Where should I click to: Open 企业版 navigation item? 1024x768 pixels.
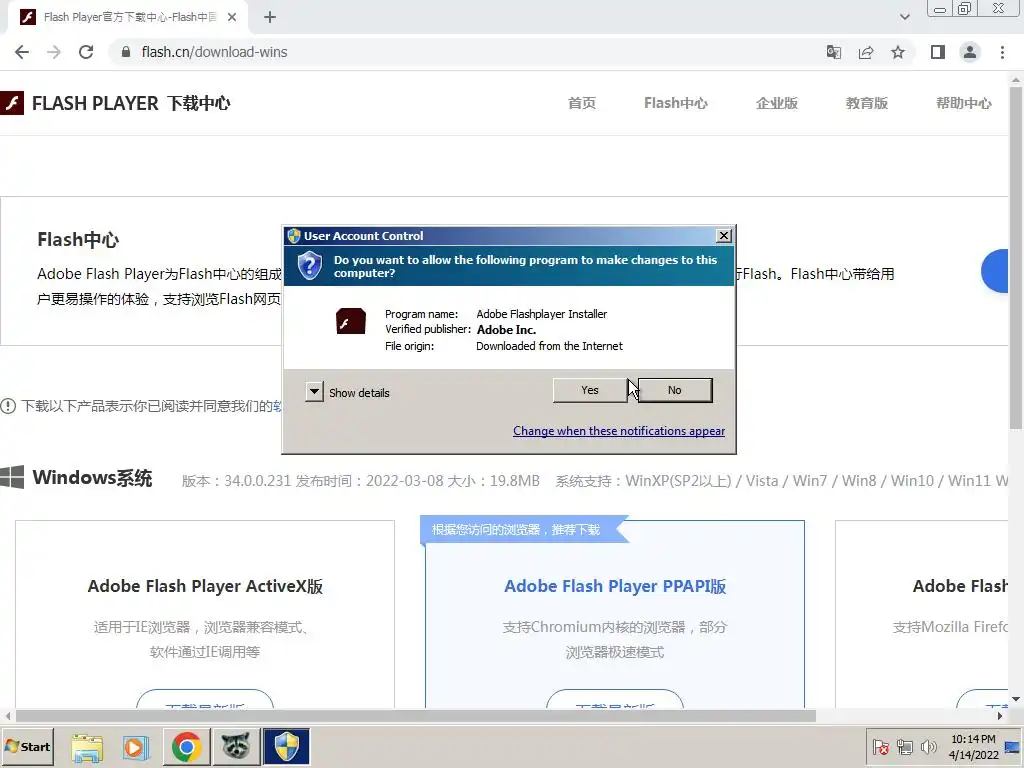click(776, 103)
